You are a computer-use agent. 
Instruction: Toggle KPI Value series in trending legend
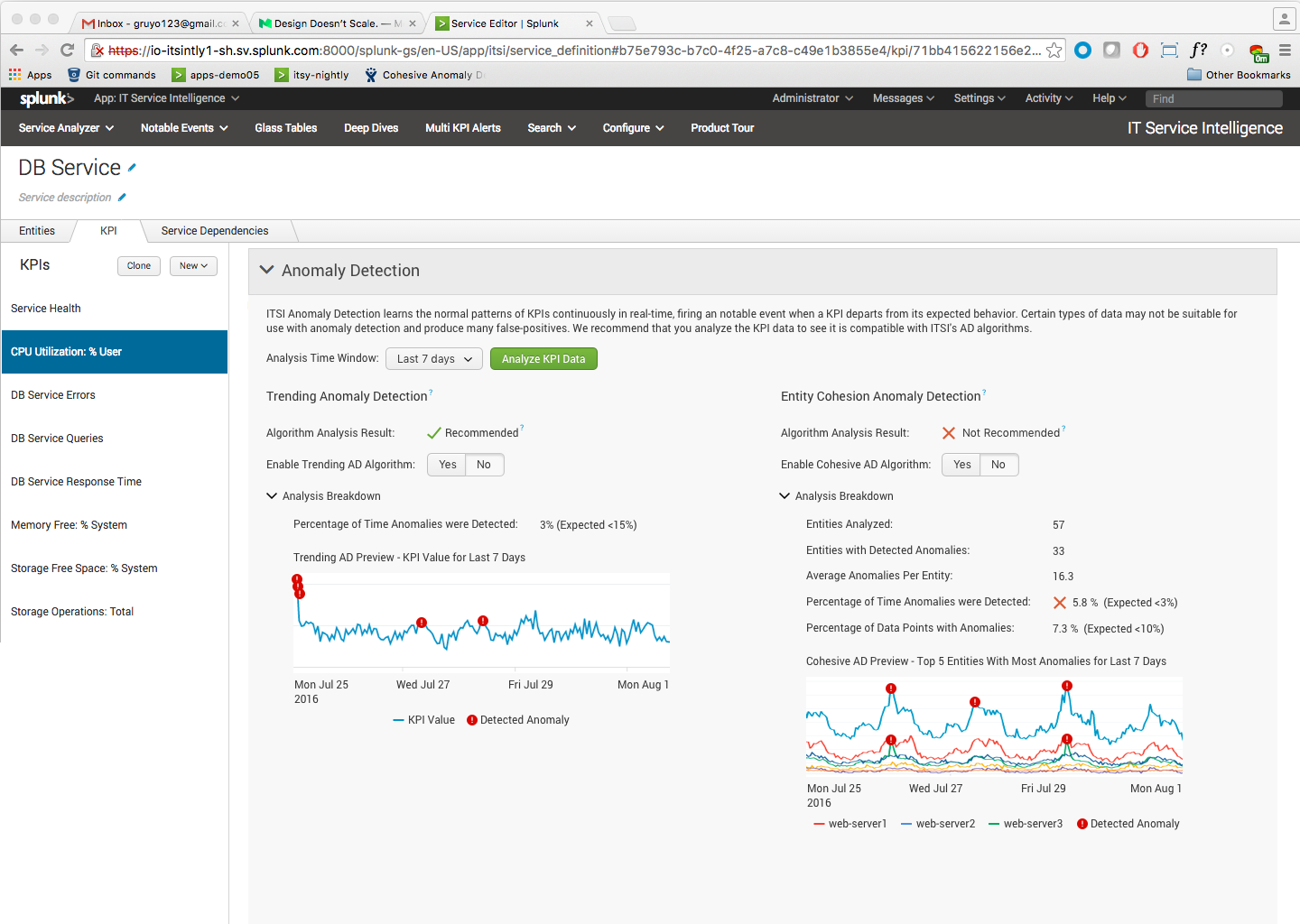pos(424,720)
